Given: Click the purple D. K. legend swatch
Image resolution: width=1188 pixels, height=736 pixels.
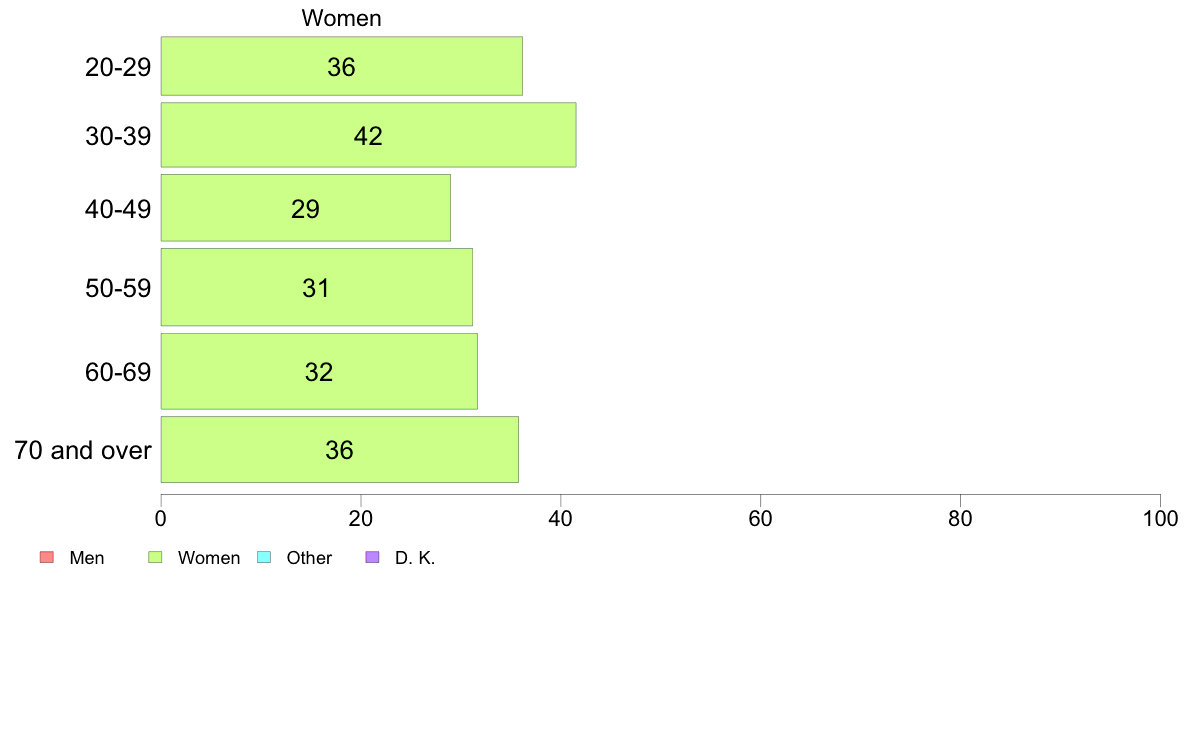Looking at the screenshot, I should coord(372,557).
